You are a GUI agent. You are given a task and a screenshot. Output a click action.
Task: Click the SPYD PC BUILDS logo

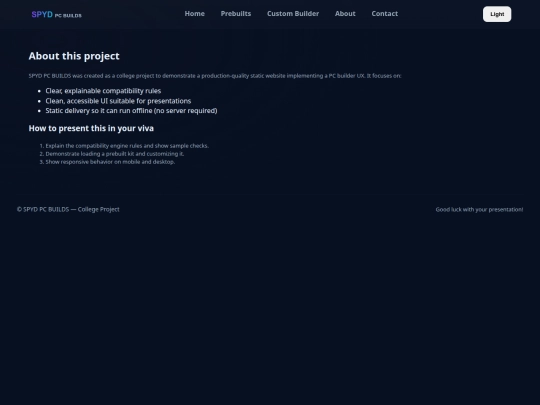tap(56, 15)
